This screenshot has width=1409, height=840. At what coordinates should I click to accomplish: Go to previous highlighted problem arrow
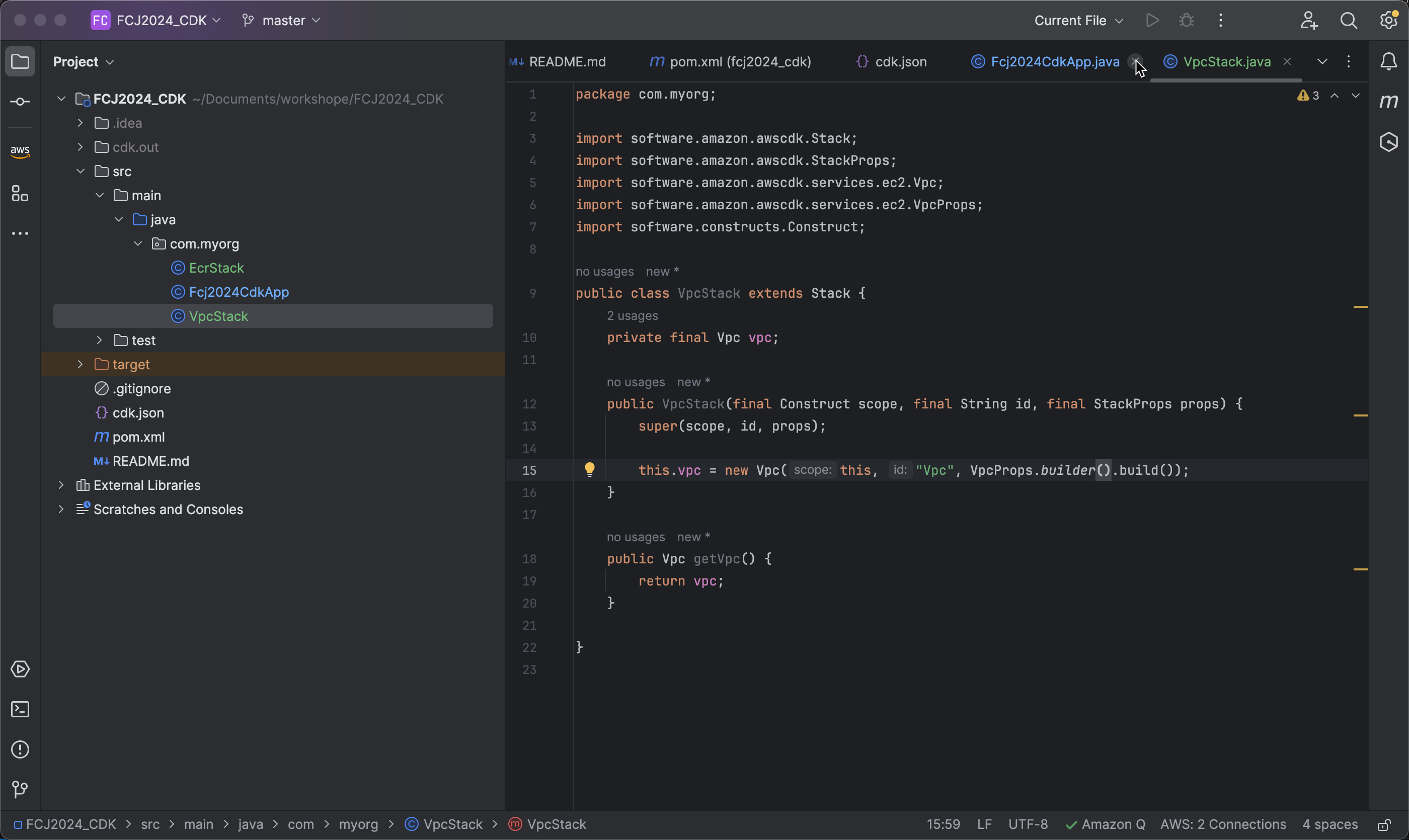[x=1335, y=96]
